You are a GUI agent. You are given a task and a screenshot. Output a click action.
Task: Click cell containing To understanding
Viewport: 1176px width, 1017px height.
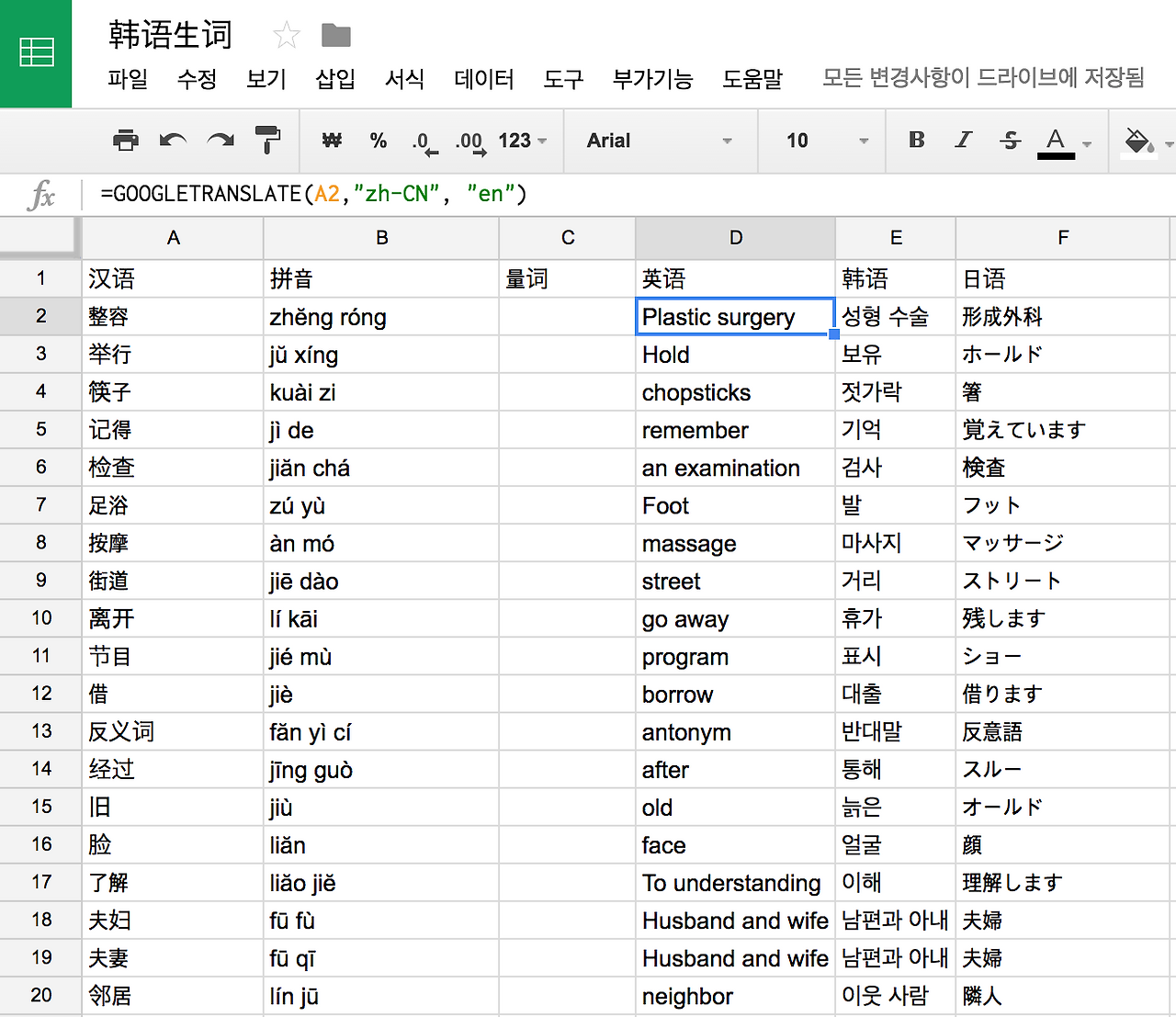pos(735,882)
